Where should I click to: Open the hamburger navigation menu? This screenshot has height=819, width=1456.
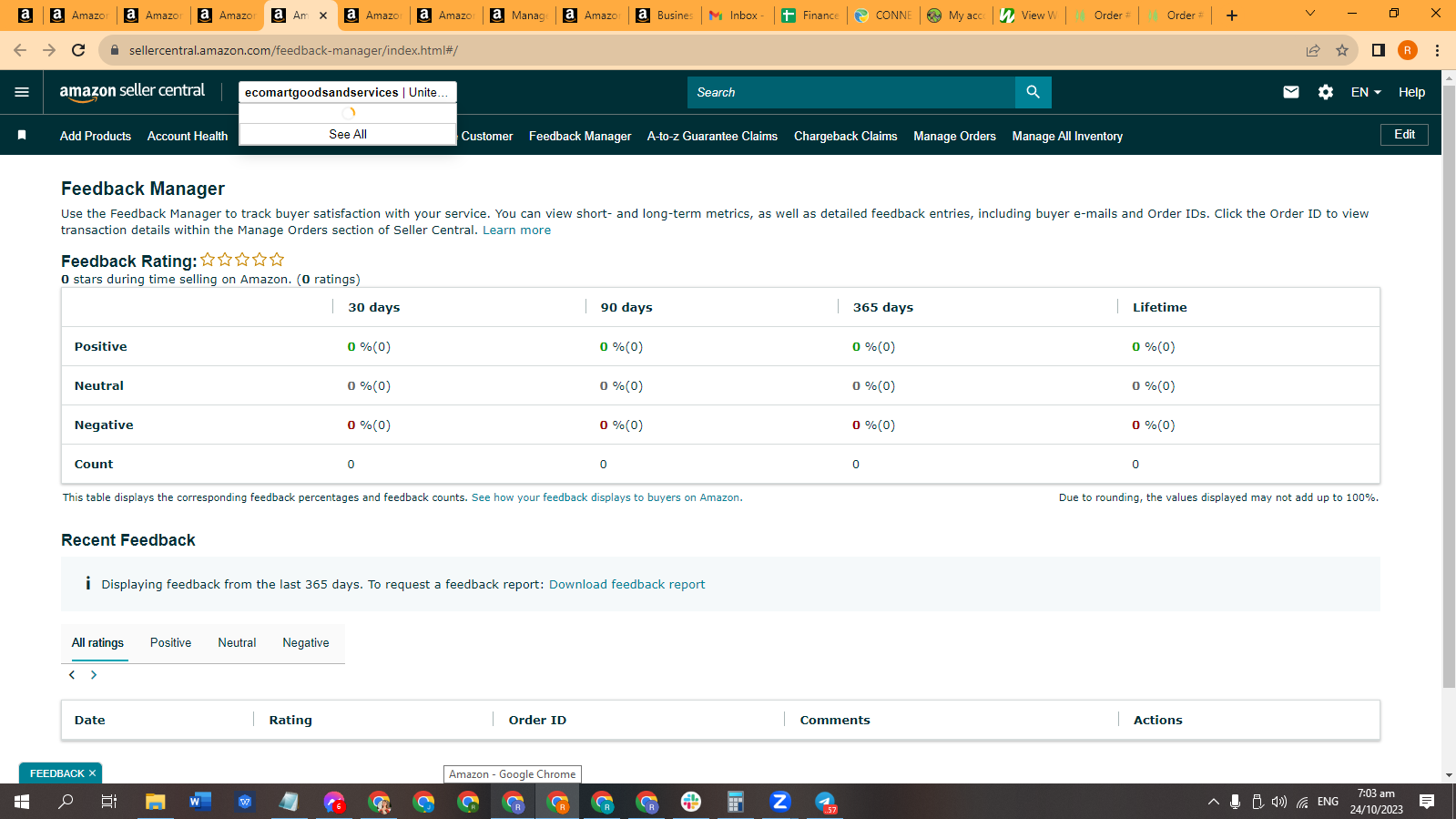22,92
